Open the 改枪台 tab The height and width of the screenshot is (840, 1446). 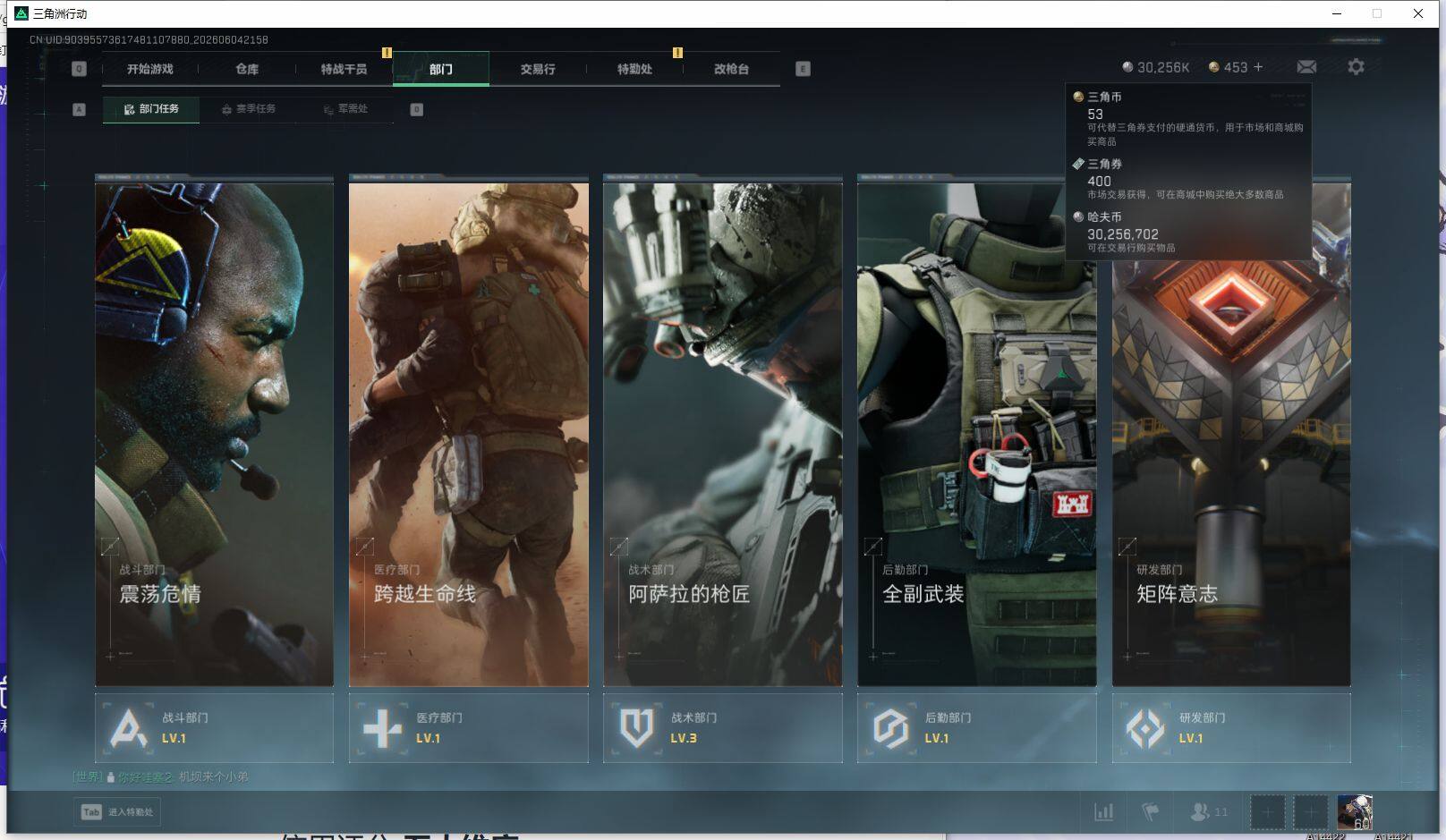[x=731, y=69]
